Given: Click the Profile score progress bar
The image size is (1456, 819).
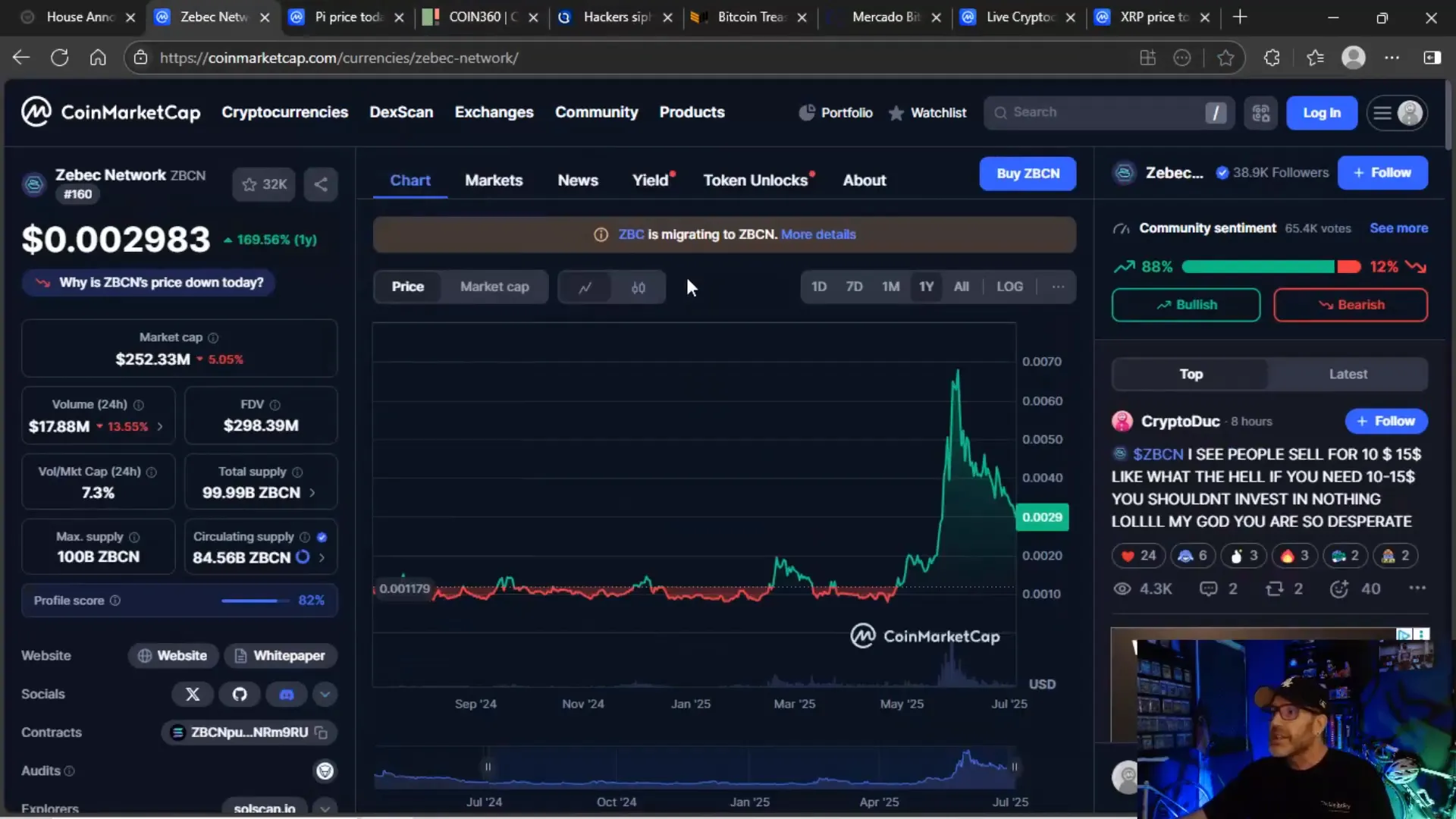Looking at the screenshot, I should point(255,601).
